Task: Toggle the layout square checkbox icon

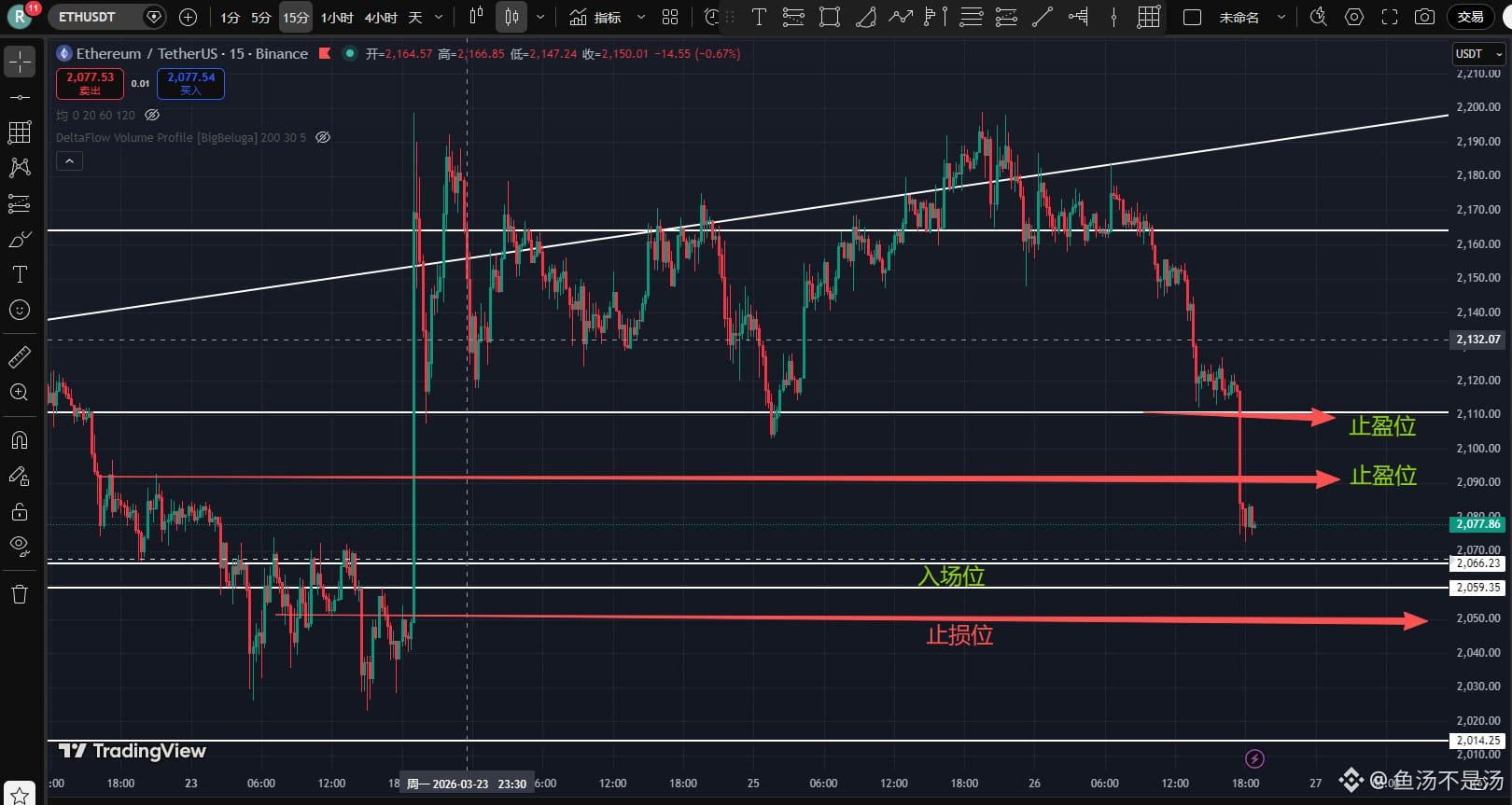Action: point(1192,17)
